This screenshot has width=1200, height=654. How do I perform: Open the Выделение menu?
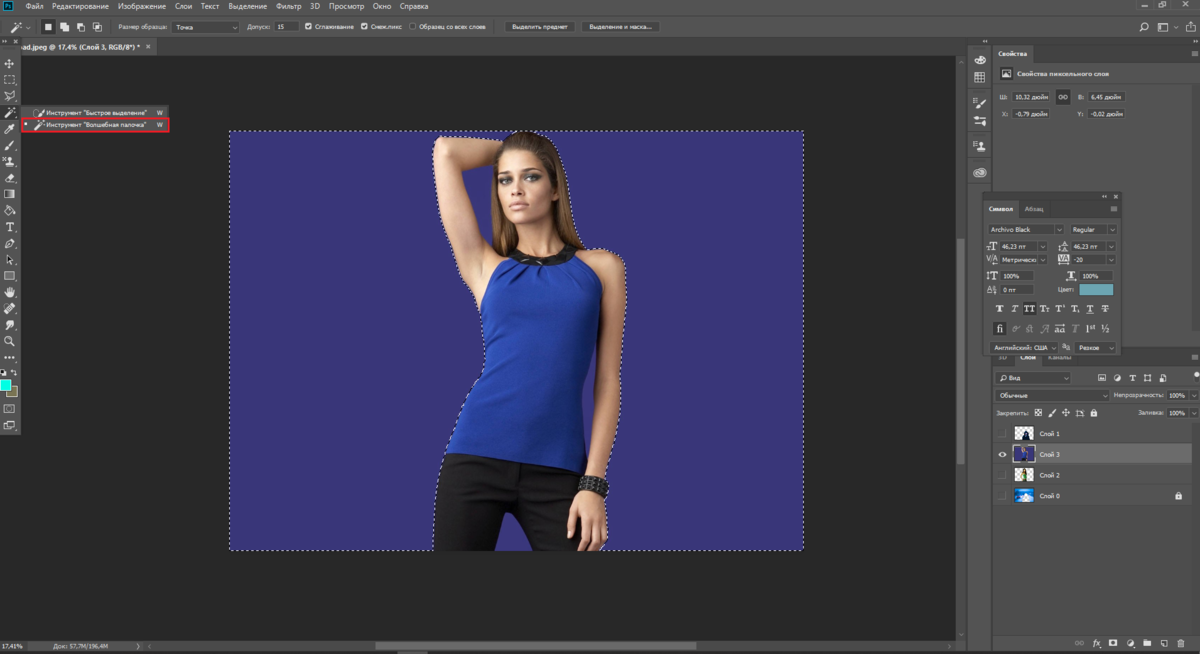(247, 6)
